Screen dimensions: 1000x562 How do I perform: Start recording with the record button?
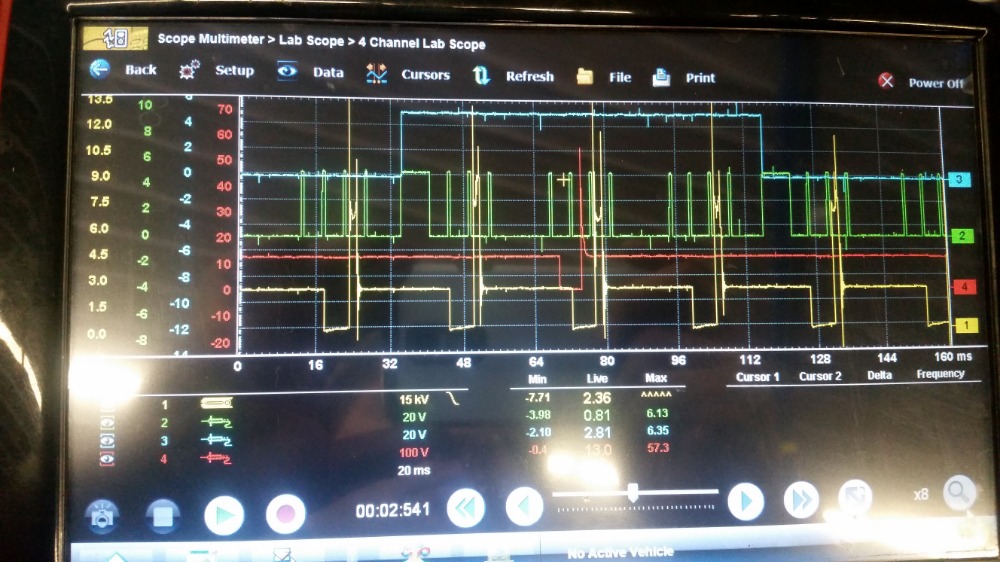tap(286, 515)
